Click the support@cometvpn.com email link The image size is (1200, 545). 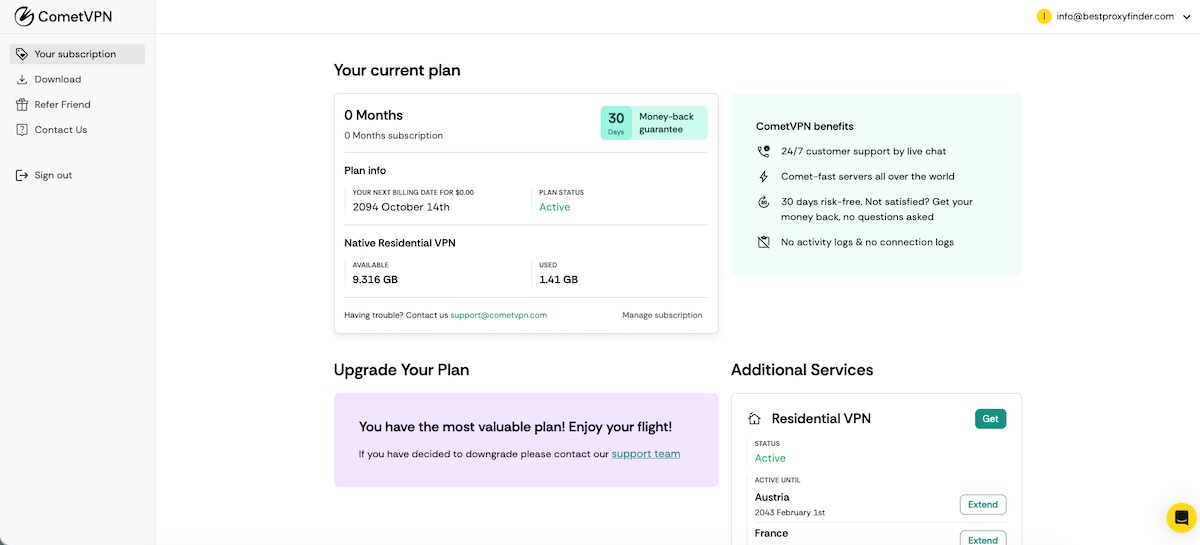pyautogui.click(x=498, y=315)
